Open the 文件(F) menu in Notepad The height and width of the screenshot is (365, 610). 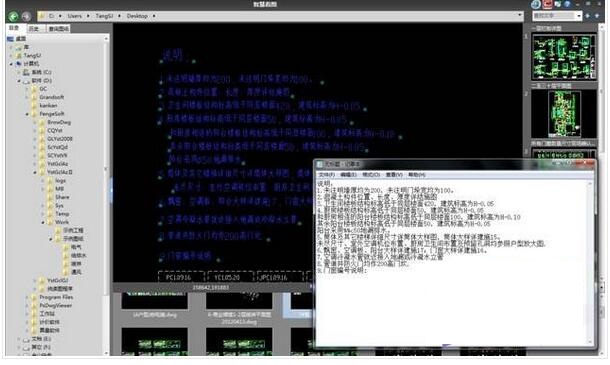327,175
